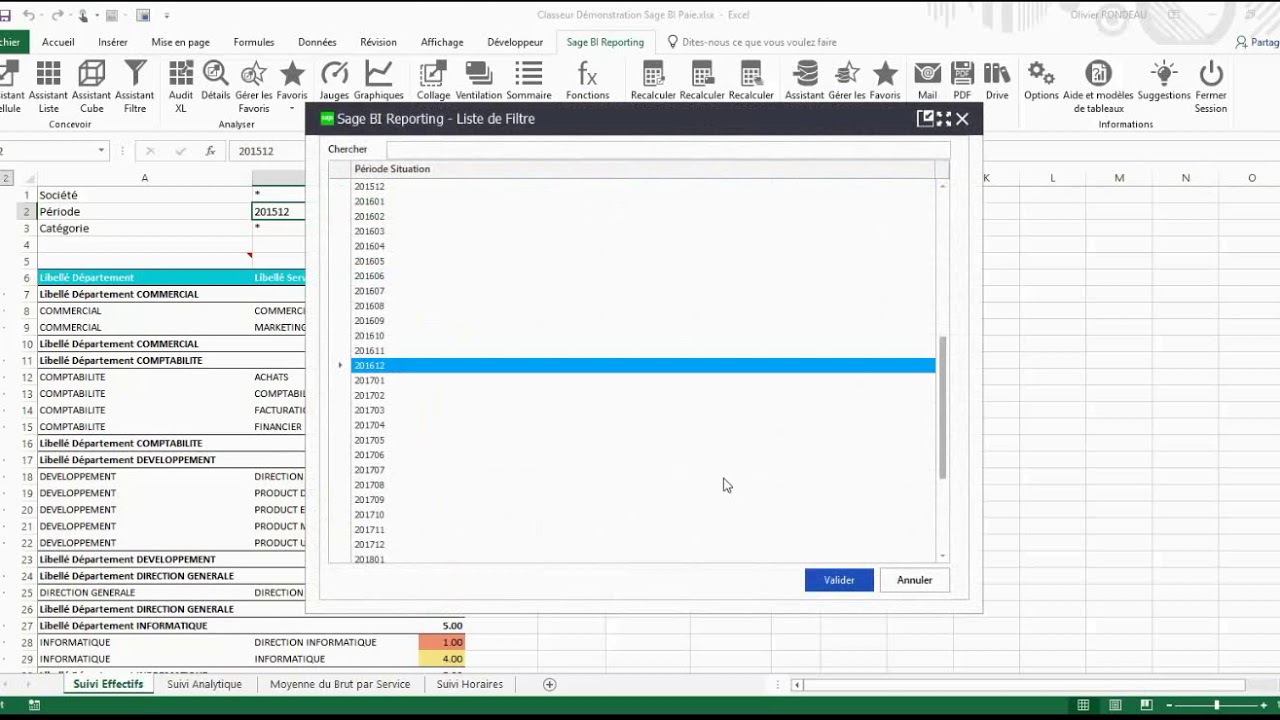Select the Sage BI Reporting ribbon tab

coord(605,42)
